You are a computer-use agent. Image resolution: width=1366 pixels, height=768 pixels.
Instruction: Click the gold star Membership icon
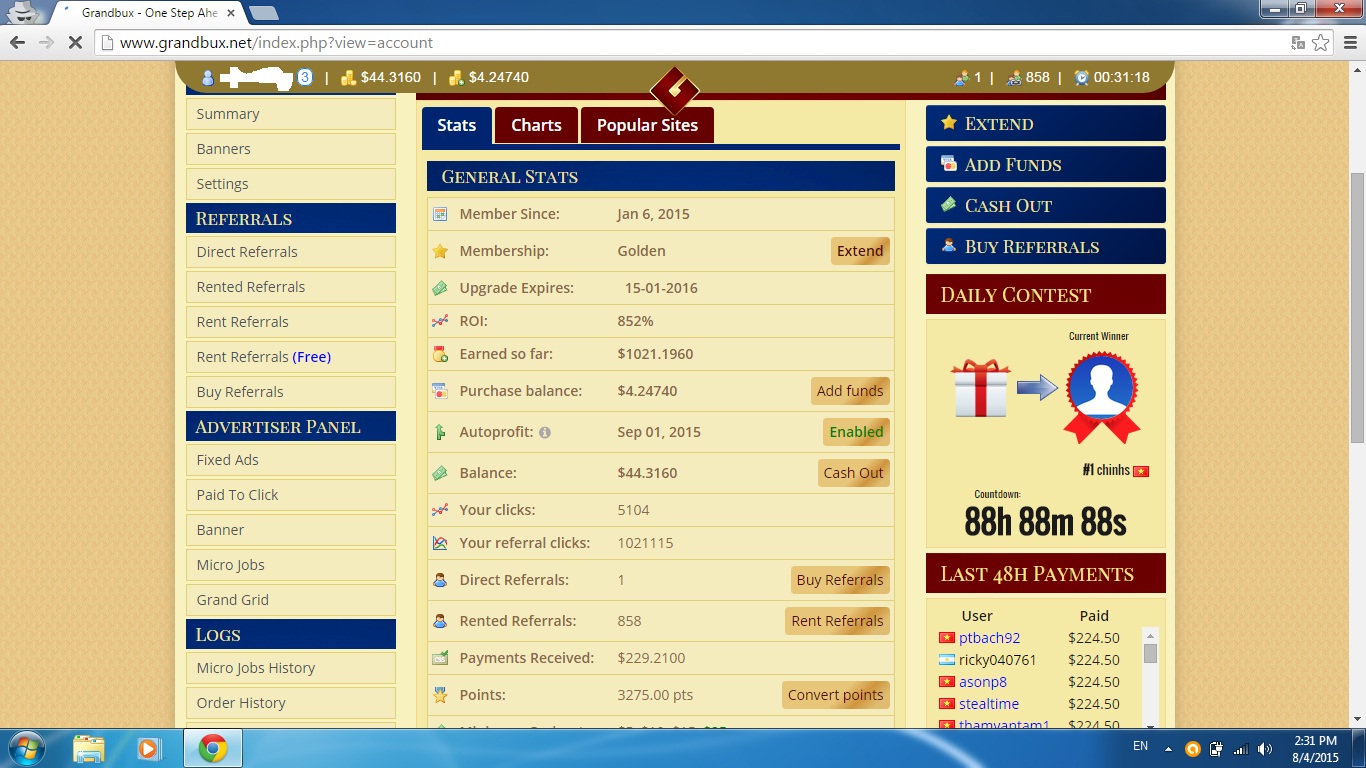[440, 251]
